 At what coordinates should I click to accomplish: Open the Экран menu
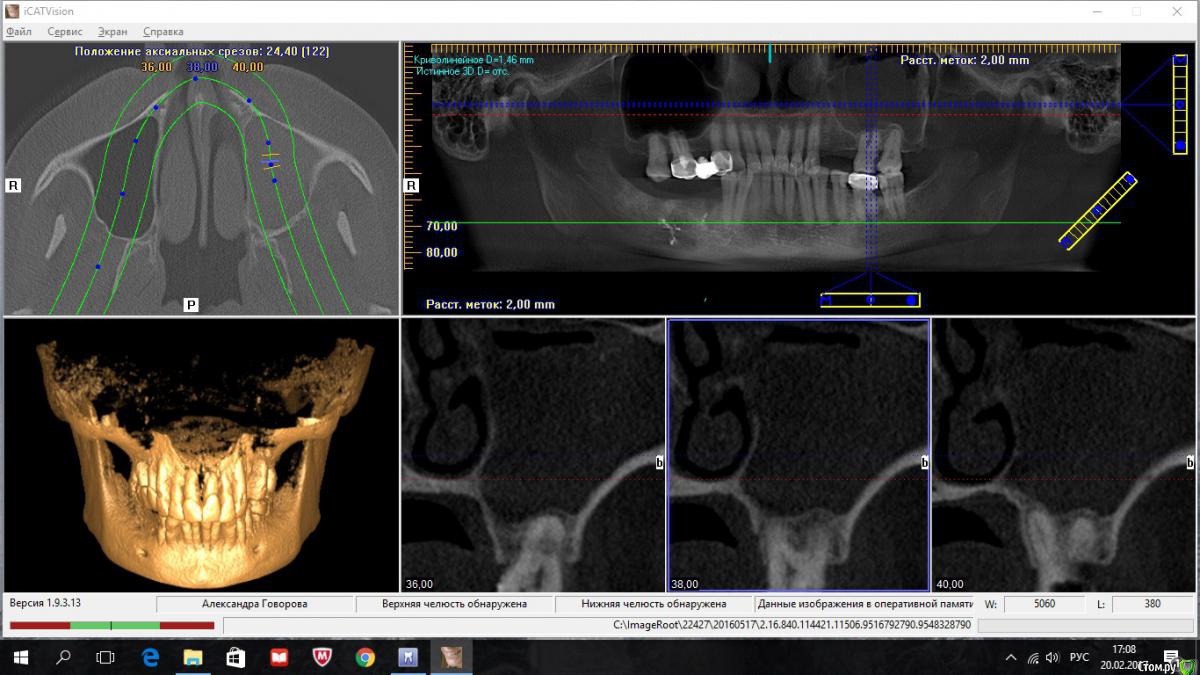[x=113, y=31]
